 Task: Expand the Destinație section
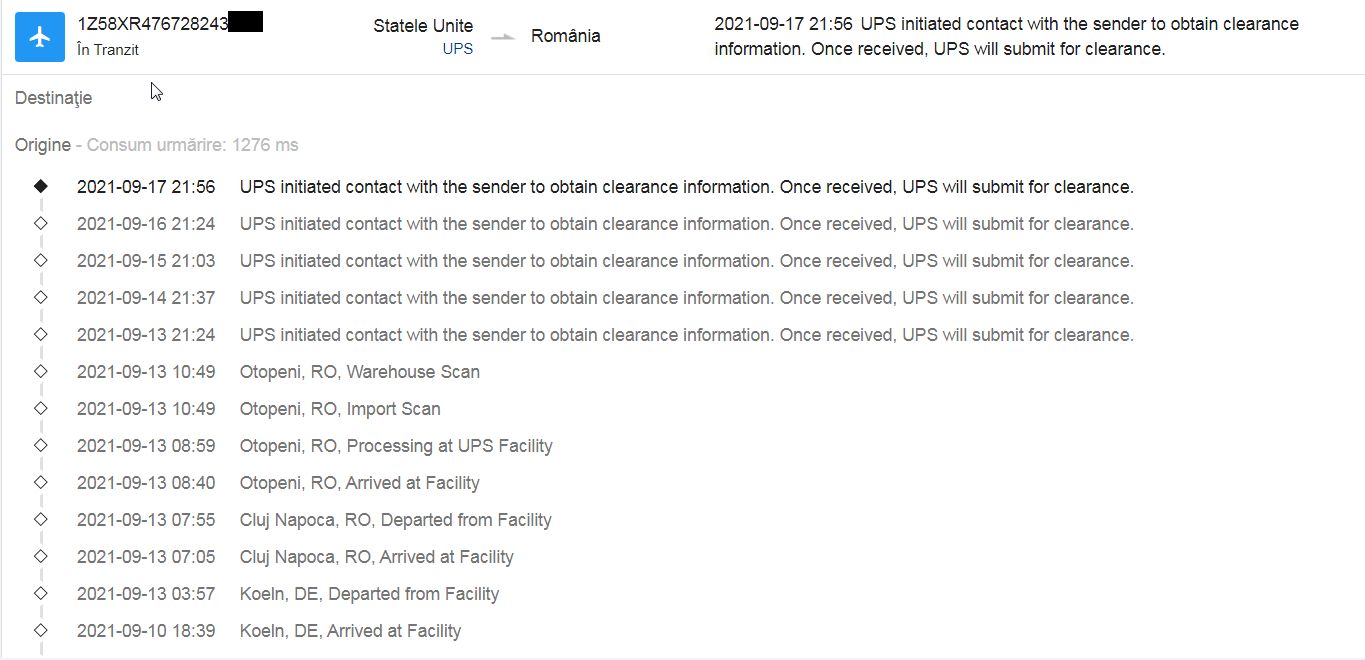[54, 98]
